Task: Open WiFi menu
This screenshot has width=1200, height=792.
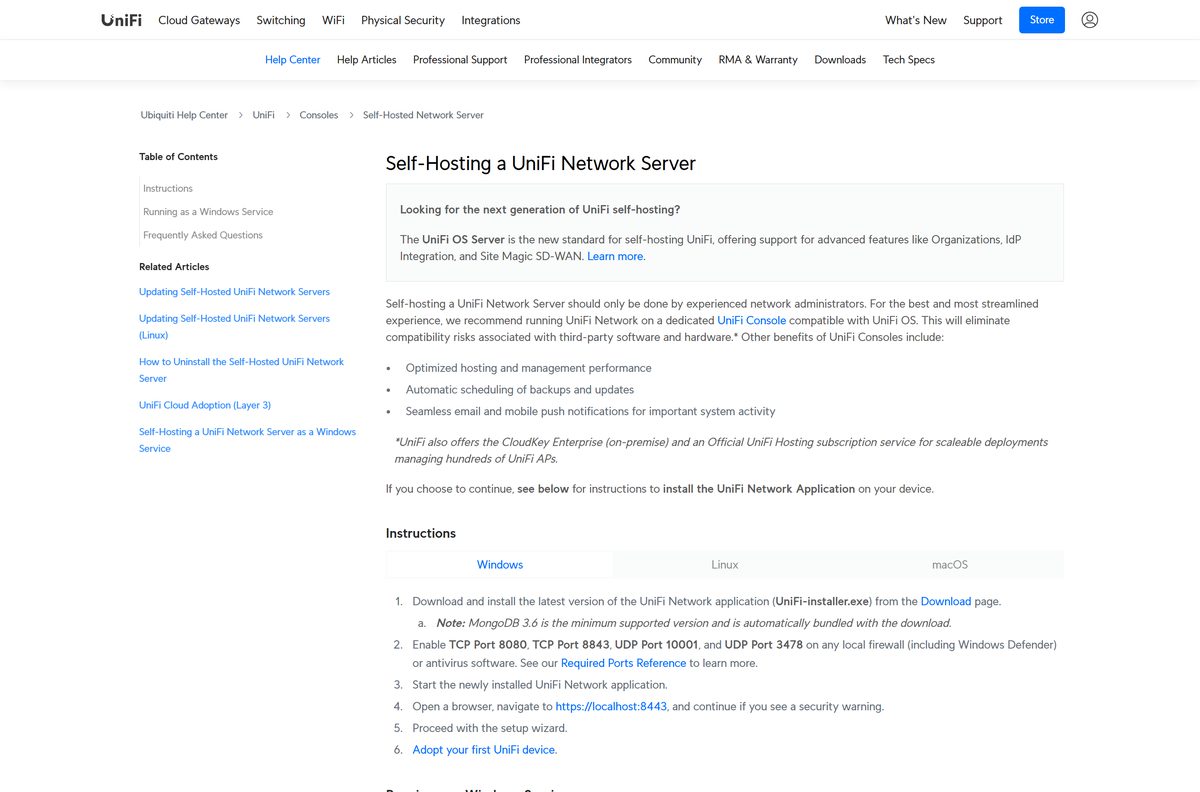Action: (333, 20)
